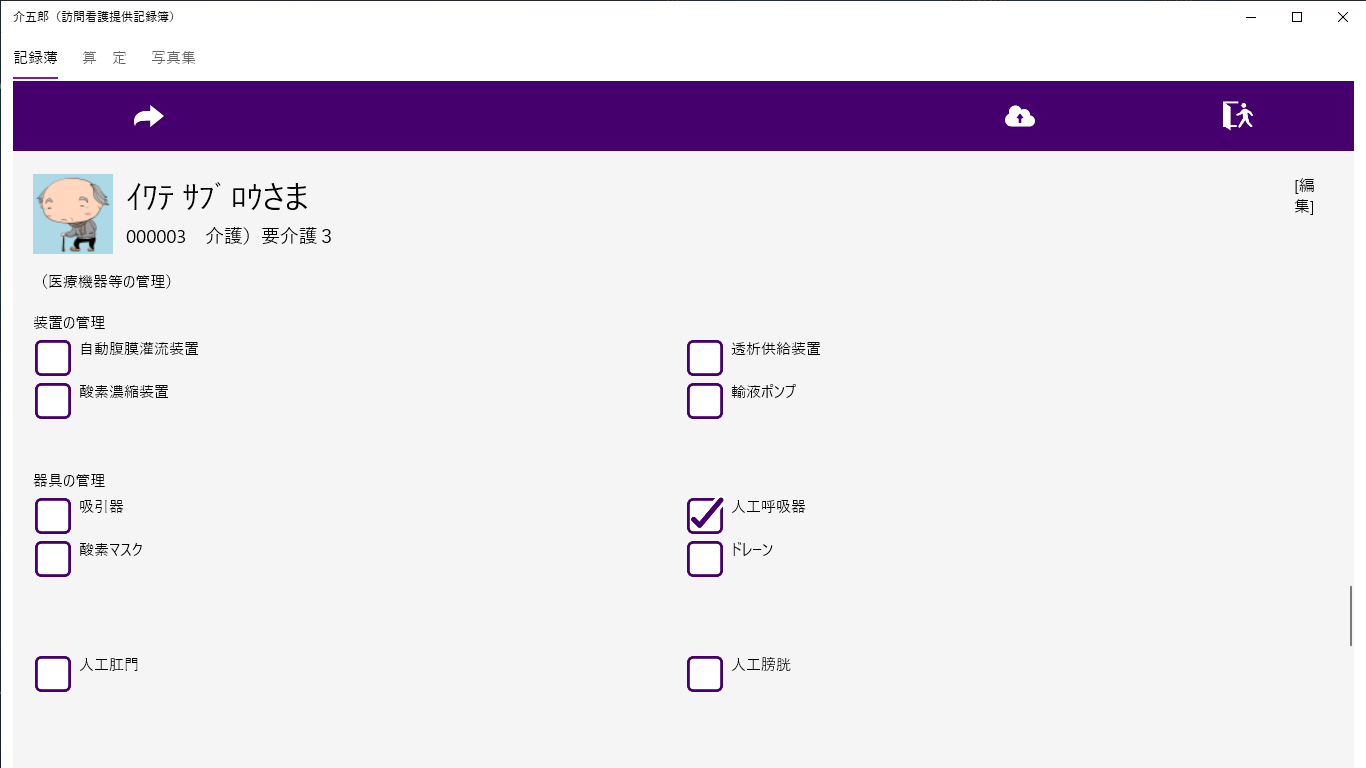
Task: Check the 自動腹膜灌流装置 checkbox
Action: 53,358
